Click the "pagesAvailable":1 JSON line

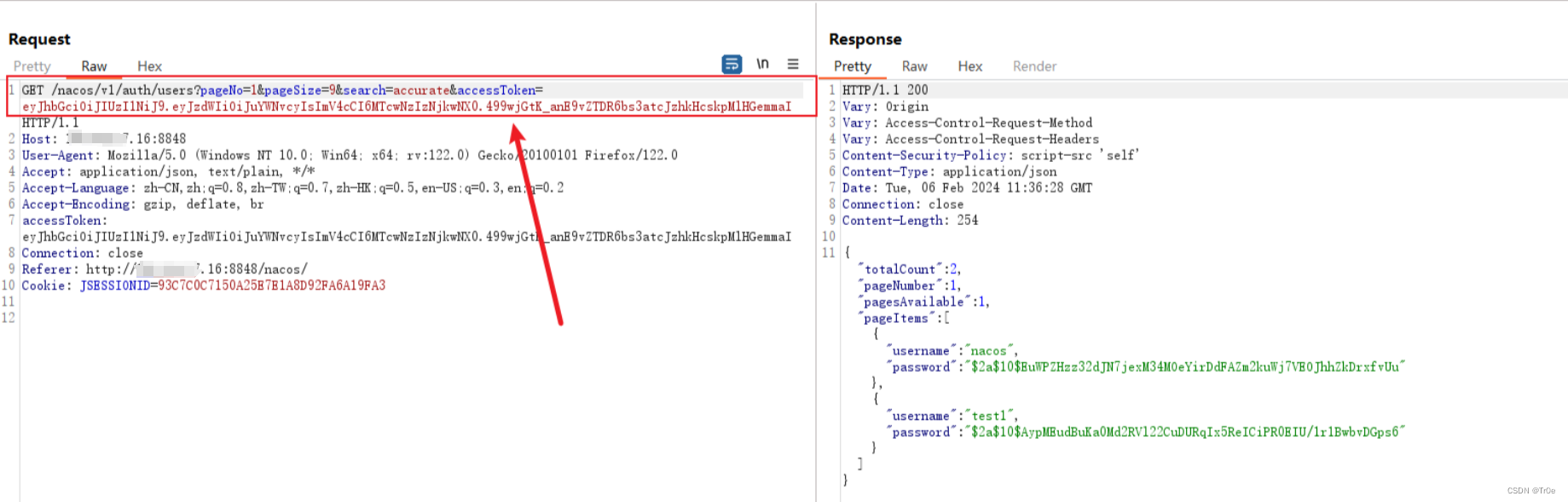pos(923,302)
